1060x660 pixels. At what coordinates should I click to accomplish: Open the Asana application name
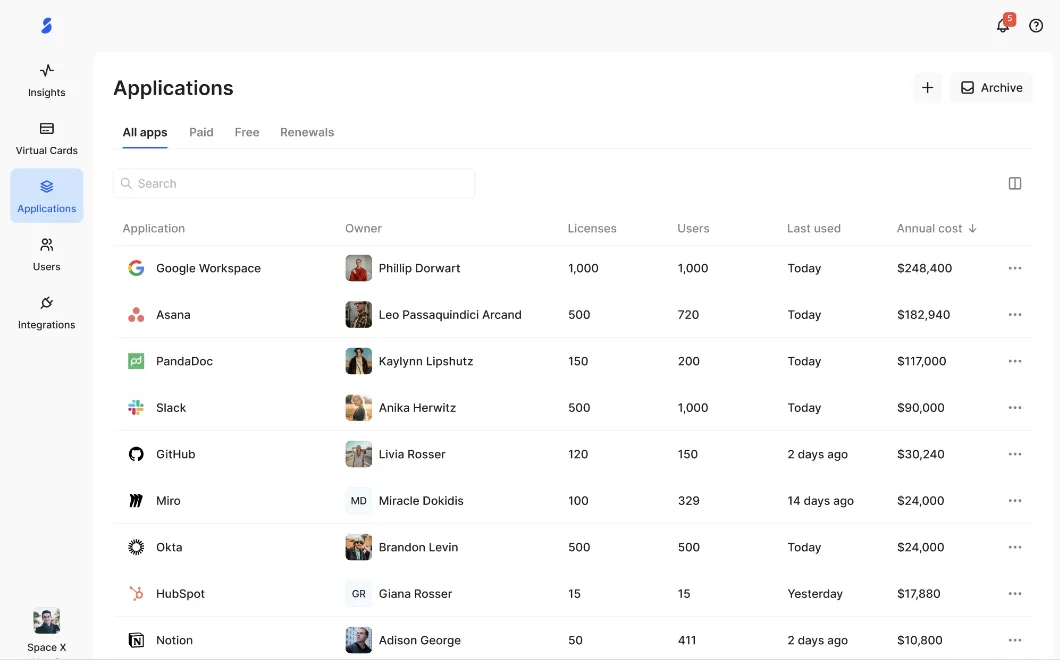click(173, 315)
